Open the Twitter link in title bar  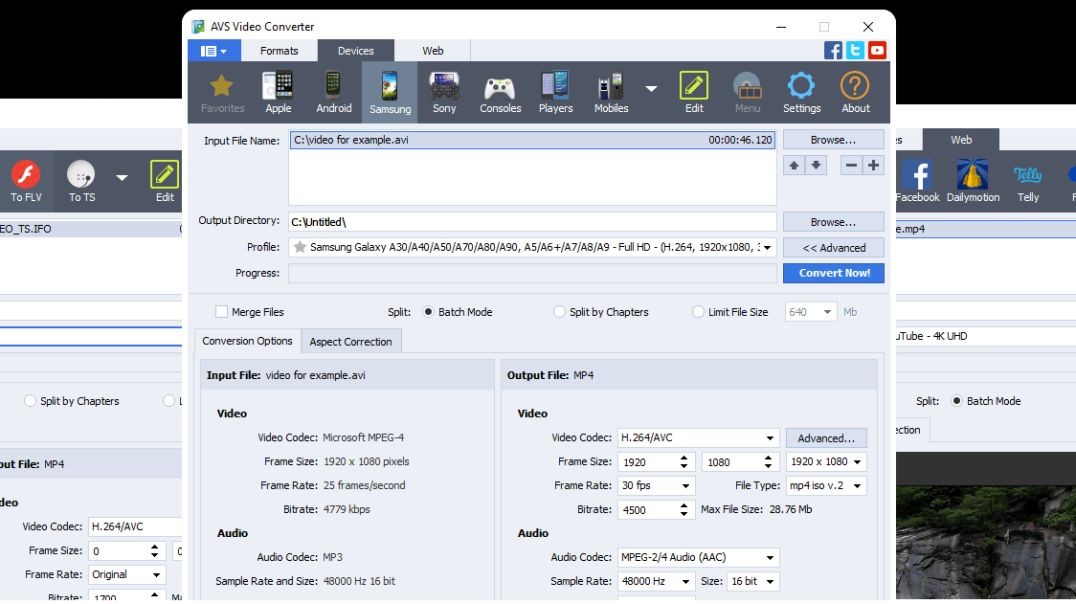855,50
